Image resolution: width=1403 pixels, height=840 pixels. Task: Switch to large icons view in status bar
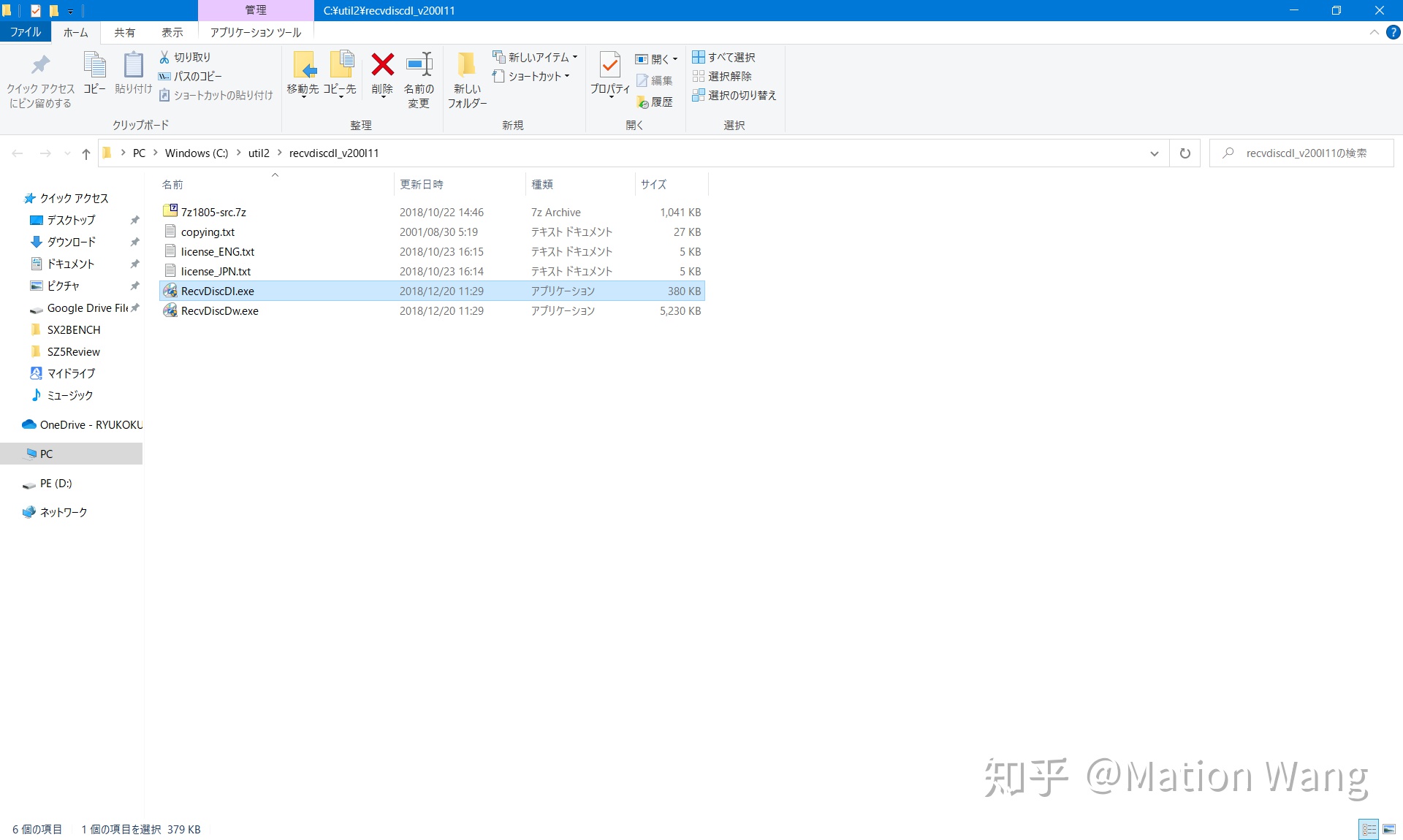pyautogui.click(x=1389, y=829)
